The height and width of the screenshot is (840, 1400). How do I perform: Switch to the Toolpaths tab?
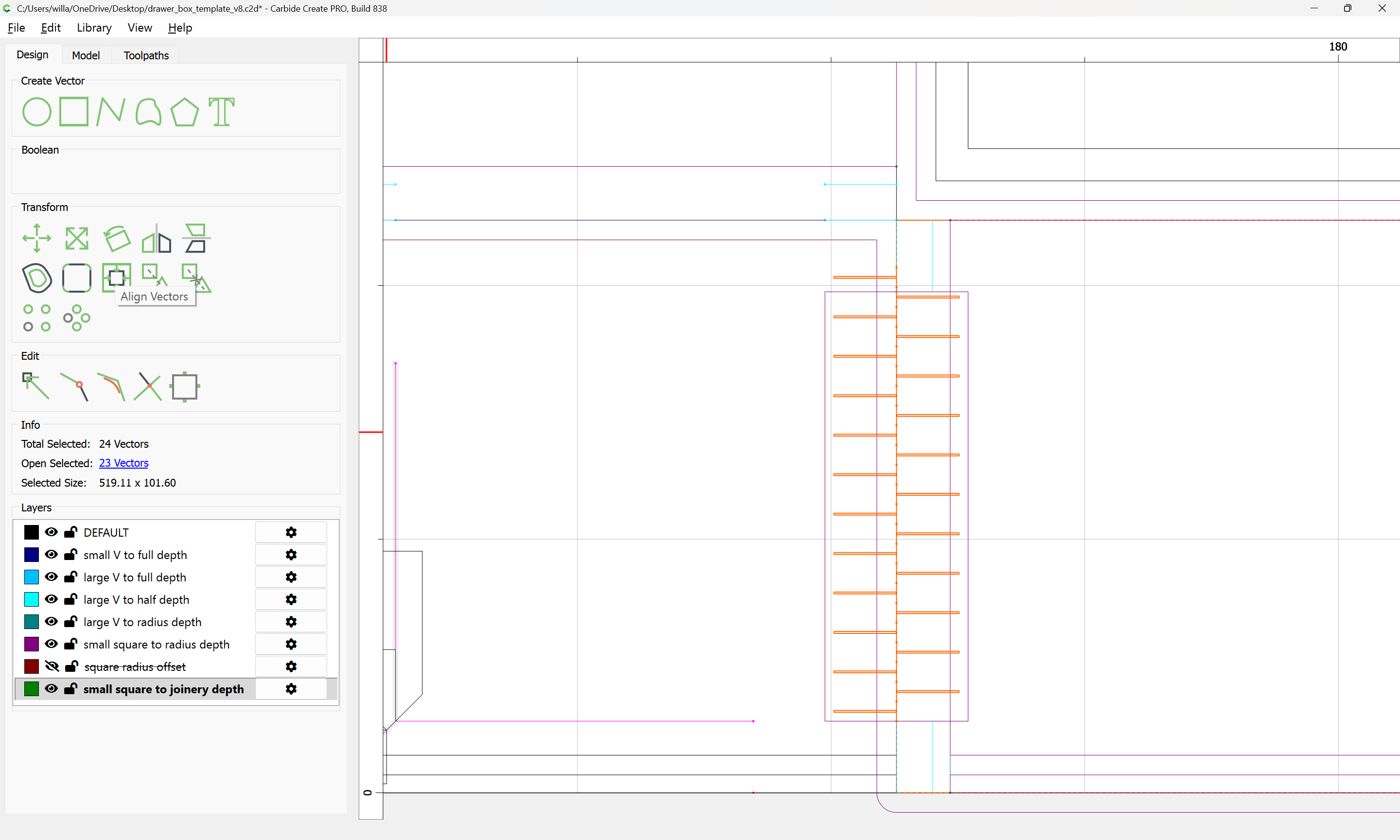[x=146, y=55]
